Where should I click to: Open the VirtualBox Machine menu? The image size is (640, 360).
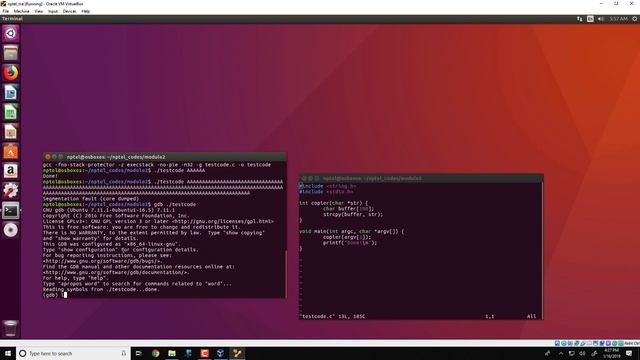tap(22, 11)
